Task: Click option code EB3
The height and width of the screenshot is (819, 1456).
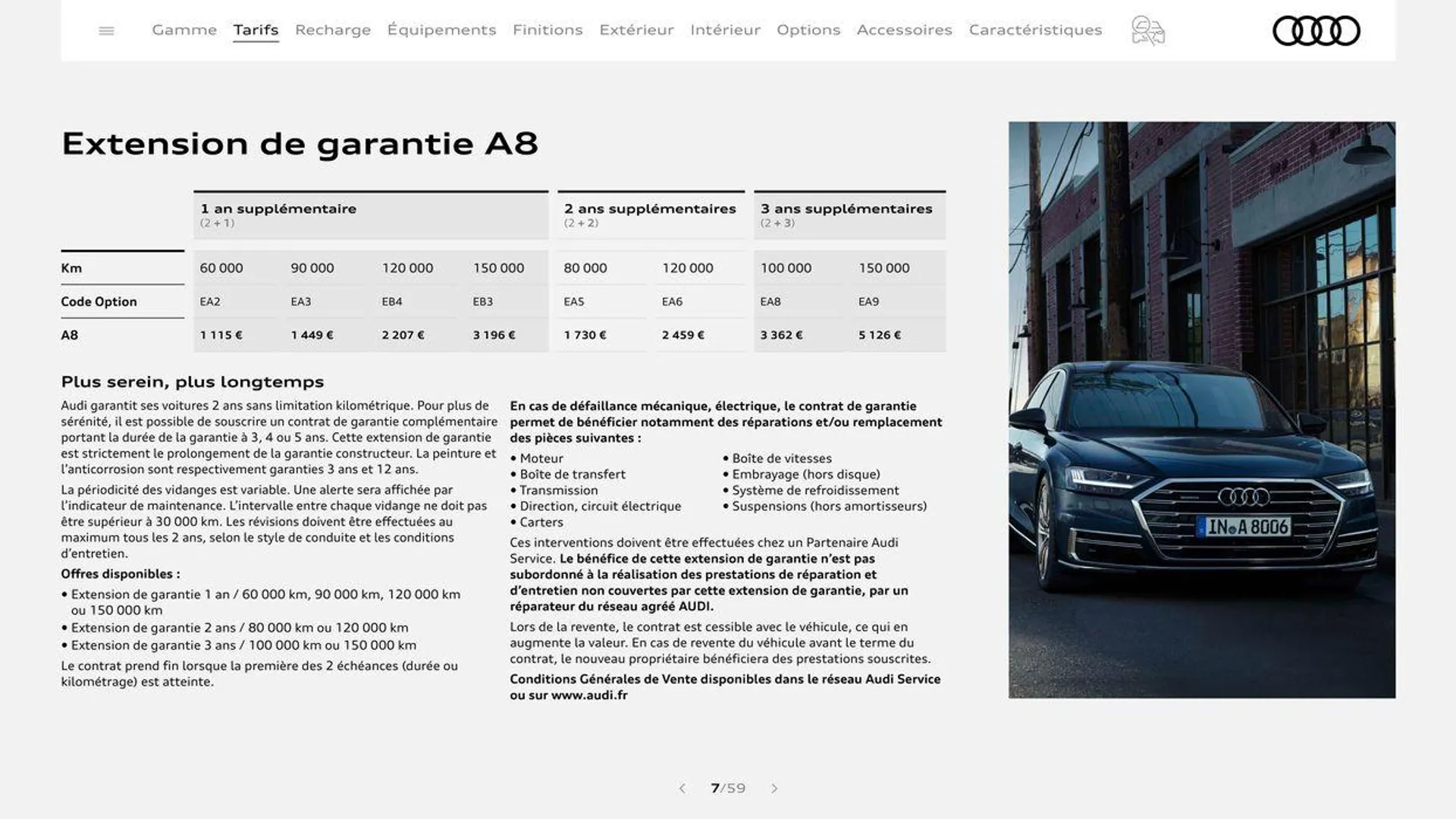Action: [483, 302]
